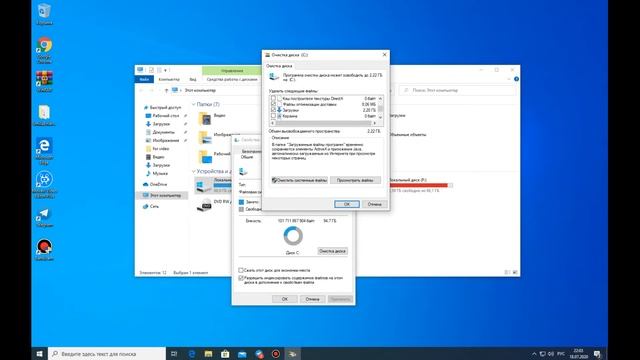The width and height of the screenshot is (640, 360).
Task: Select the Видео folder icon in Explorer
Action: 205,119
